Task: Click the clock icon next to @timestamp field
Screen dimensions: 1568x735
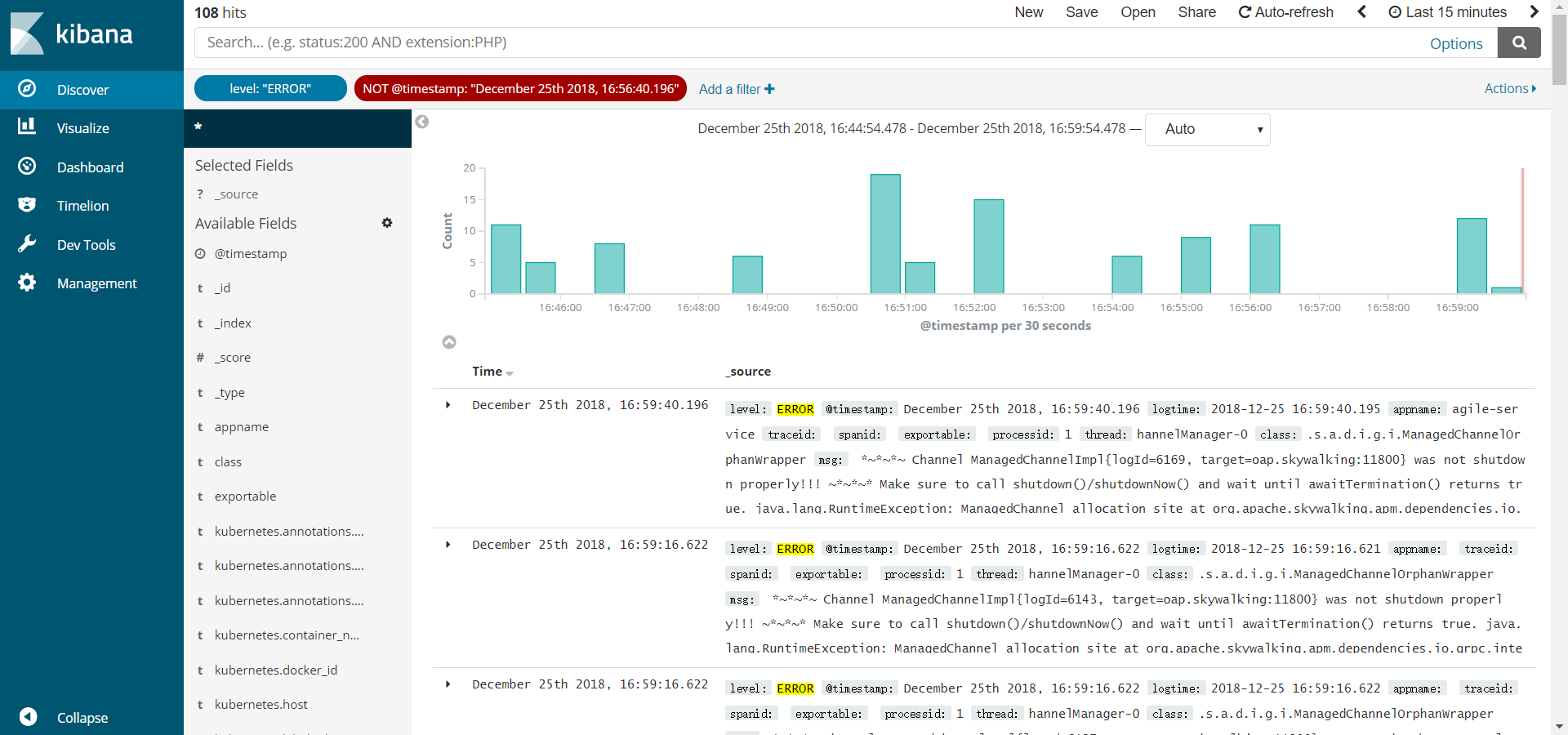Action: click(200, 254)
